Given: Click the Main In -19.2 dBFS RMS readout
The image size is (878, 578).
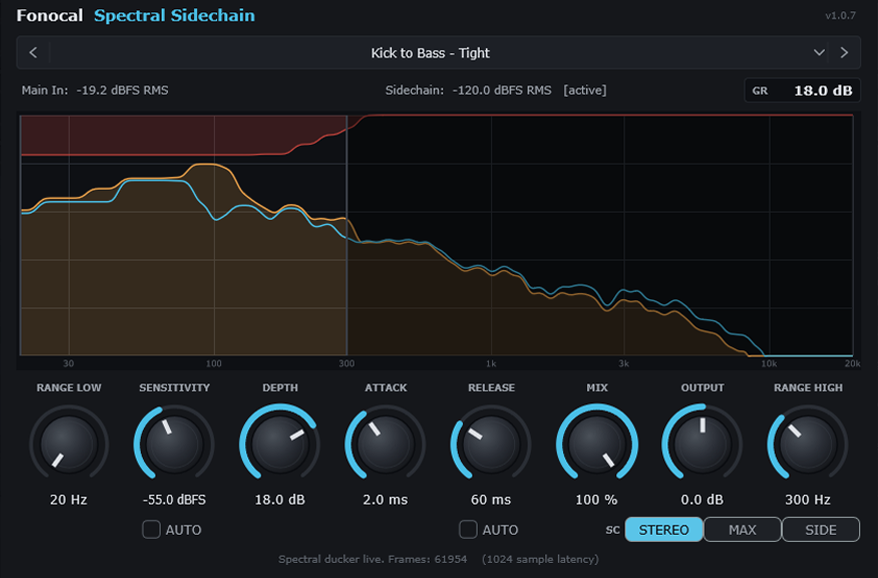Looking at the screenshot, I should pyautogui.click(x=95, y=90).
